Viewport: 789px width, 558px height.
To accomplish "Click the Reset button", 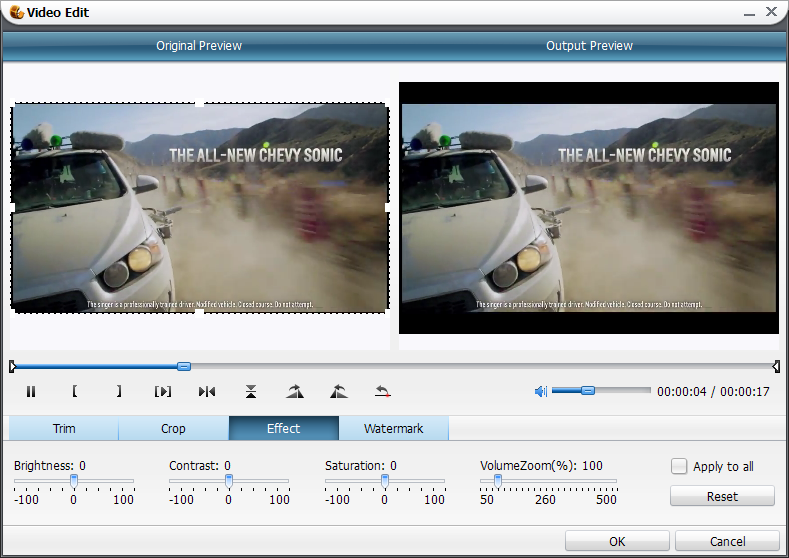I will [x=722, y=497].
